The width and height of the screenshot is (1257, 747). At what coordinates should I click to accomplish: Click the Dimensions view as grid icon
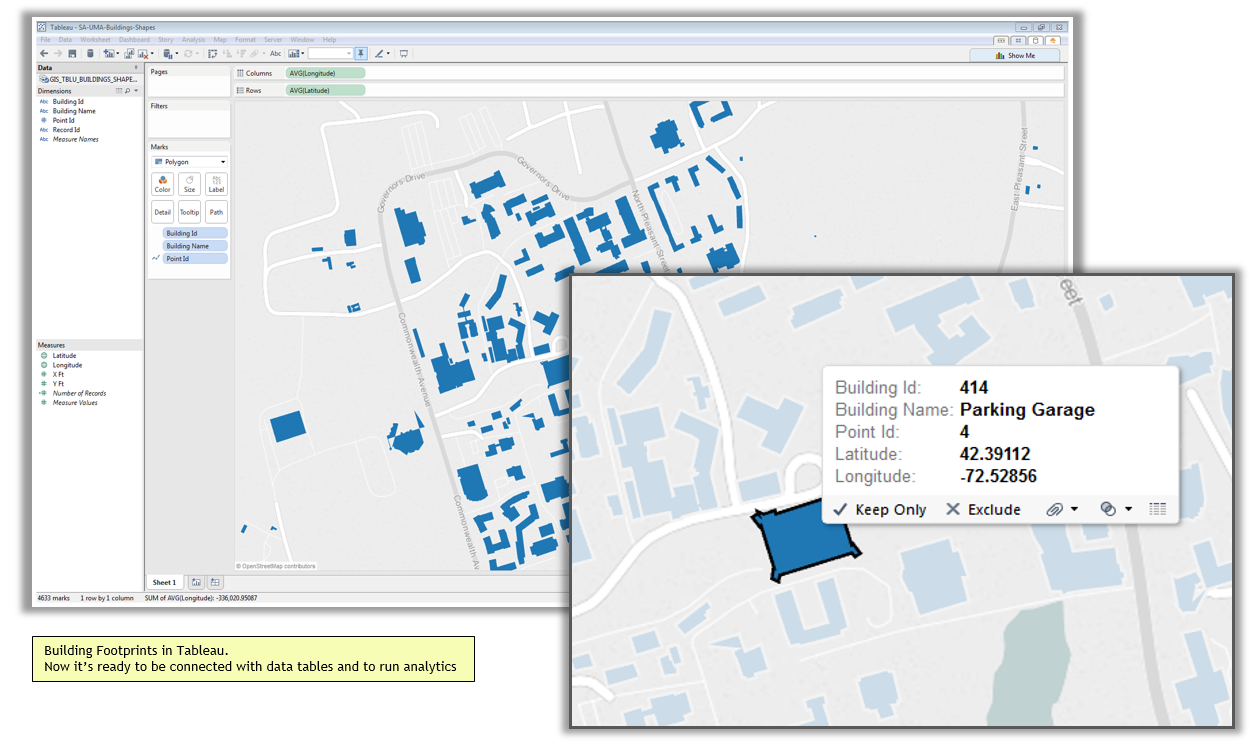pyautogui.click(x=119, y=91)
